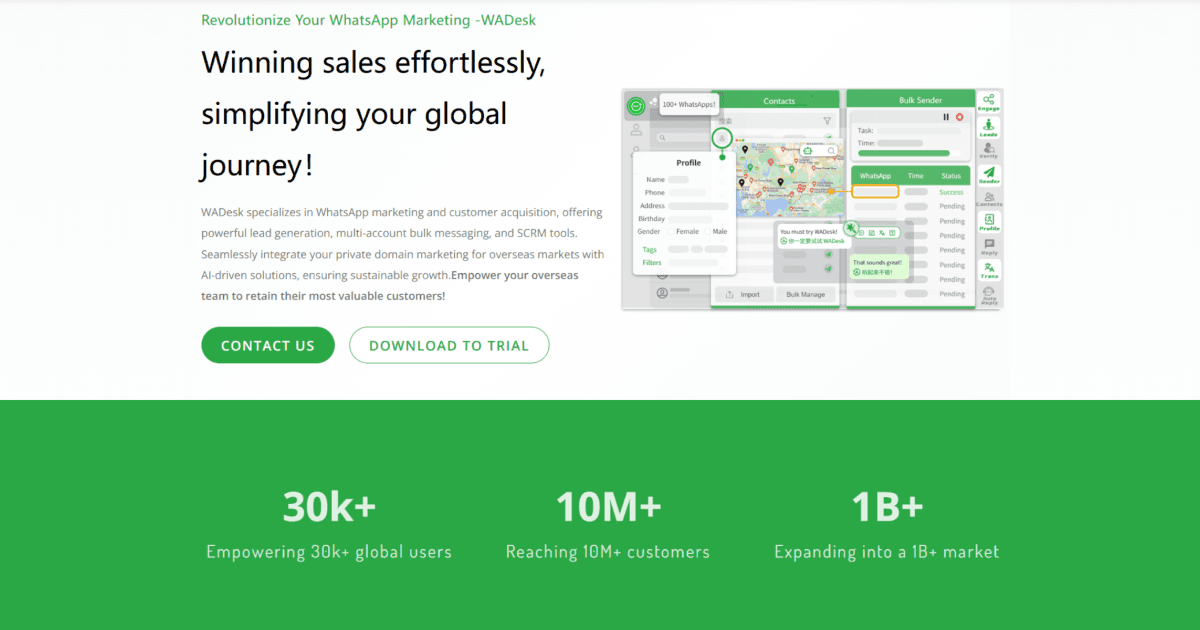Click the magic wand icon near chat bubble
1200x630 pixels.
[850, 227]
